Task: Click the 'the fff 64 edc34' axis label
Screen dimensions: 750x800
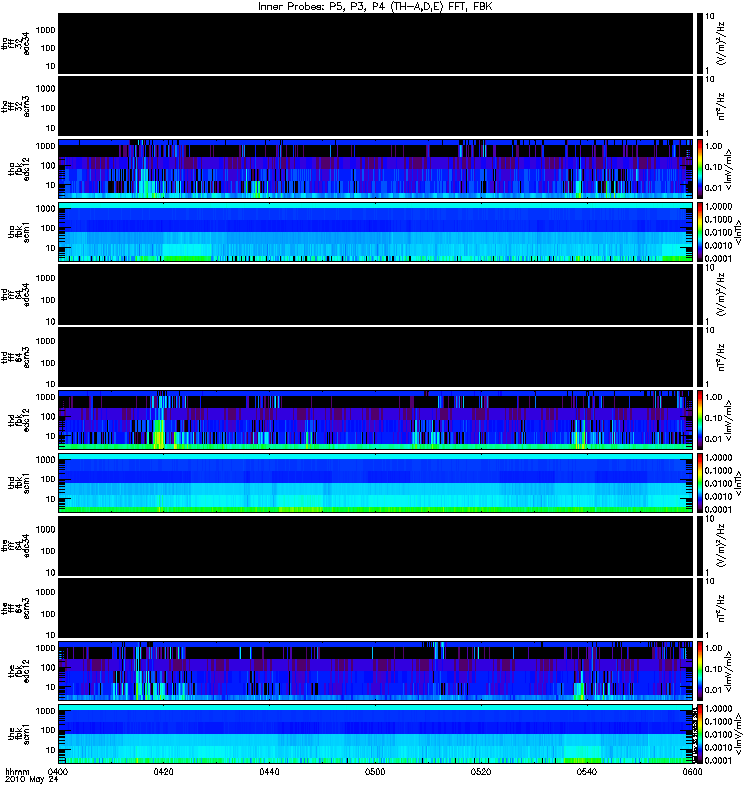Action: point(15,546)
